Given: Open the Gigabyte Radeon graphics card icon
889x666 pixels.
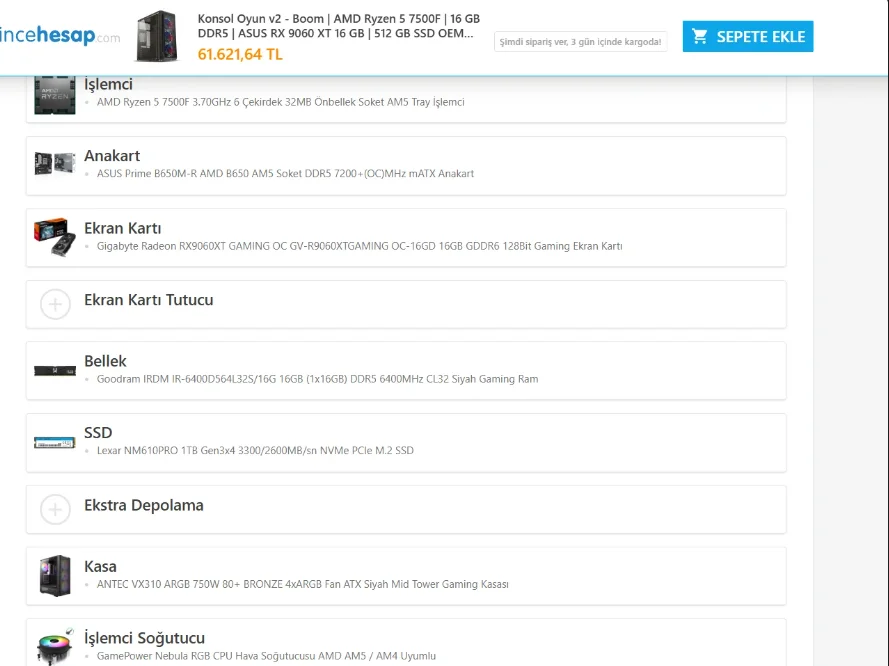Looking at the screenshot, I should pos(54,237).
